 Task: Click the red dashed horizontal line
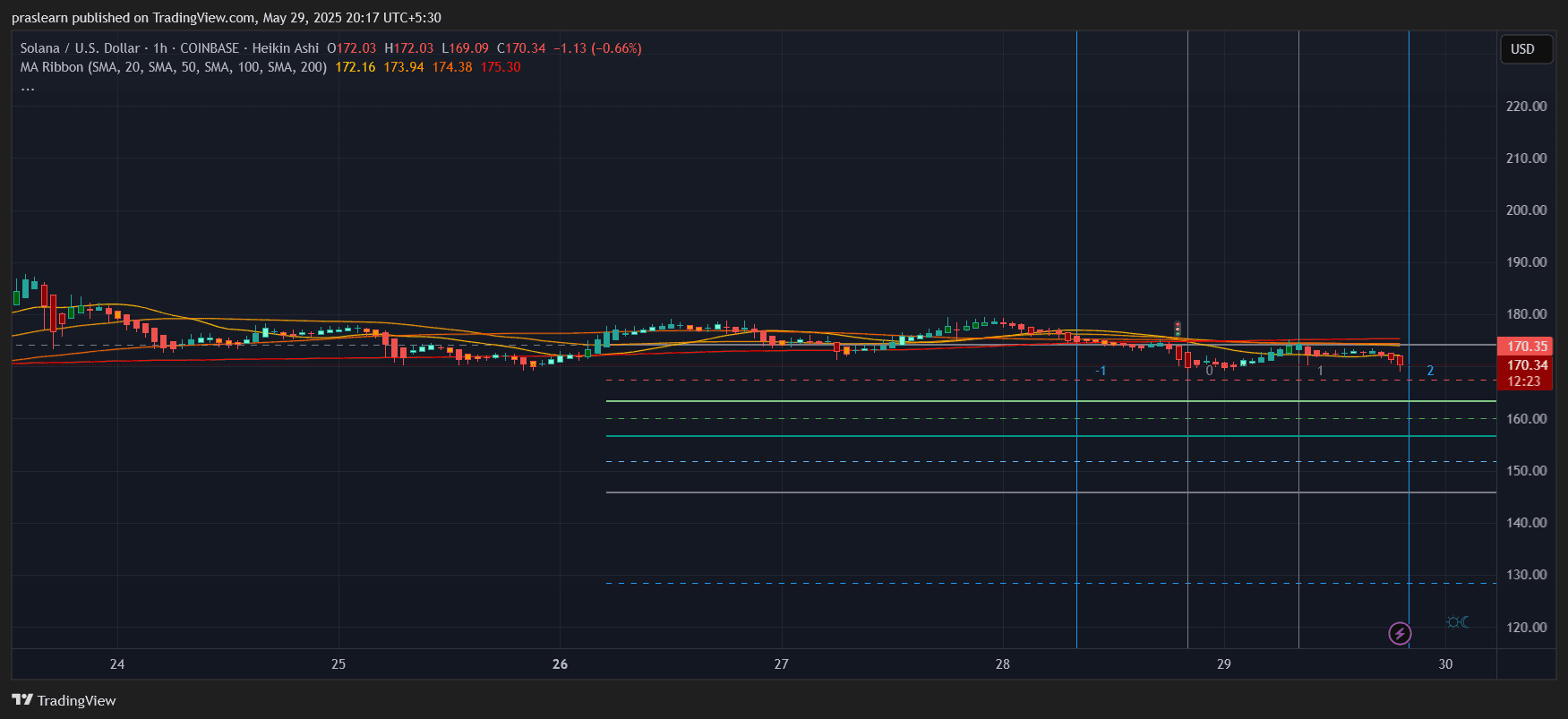click(895, 381)
